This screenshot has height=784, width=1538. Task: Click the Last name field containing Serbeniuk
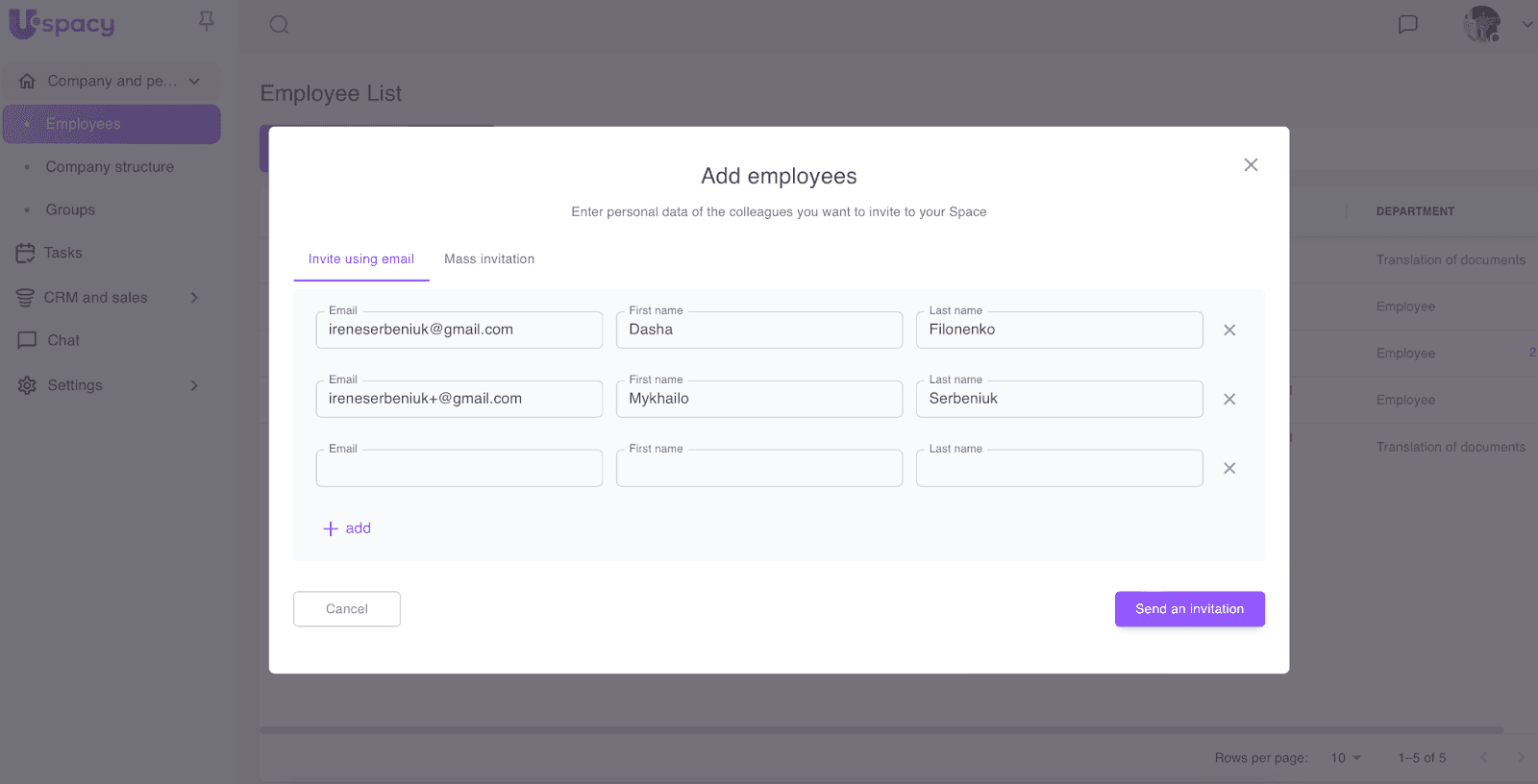point(1059,399)
